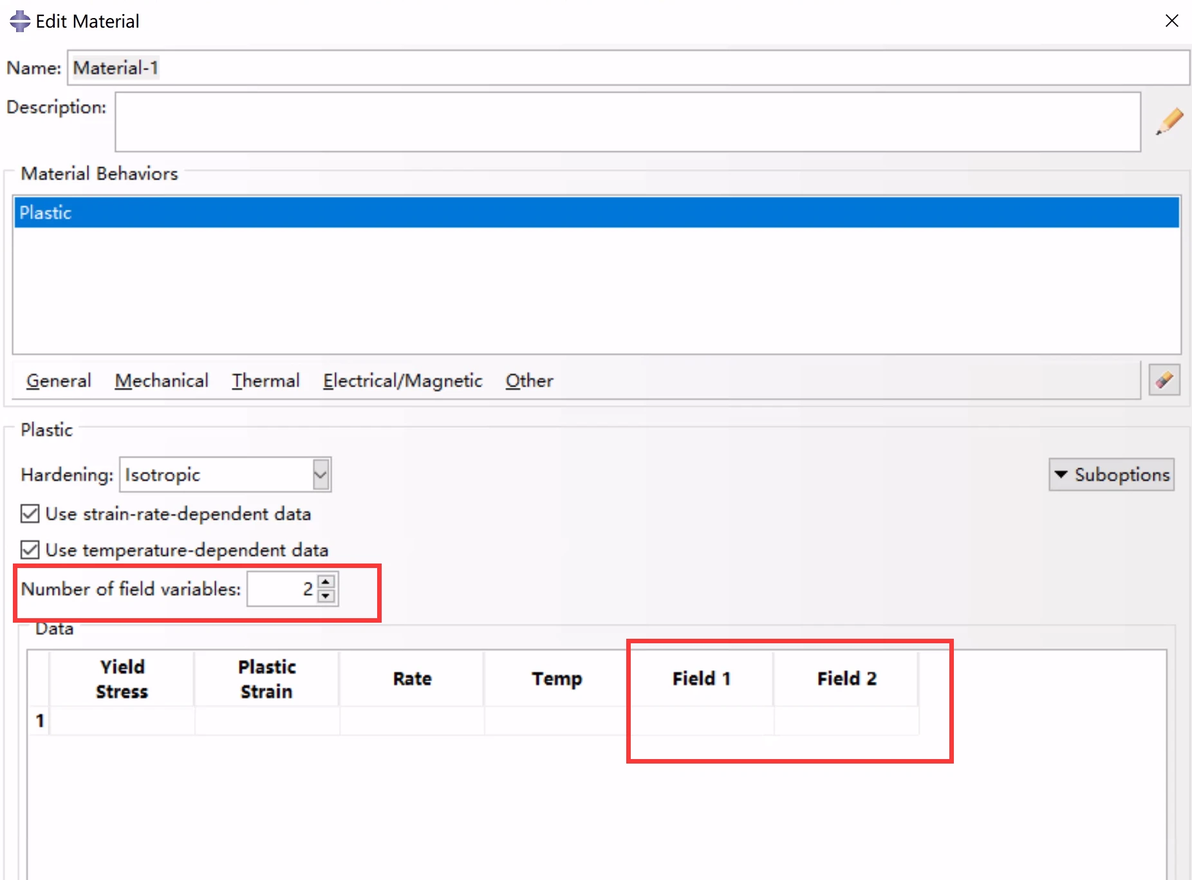The width and height of the screenshot is (1192, 880).
Task: Close the Edit Material dialog
Action: point(1171,21)
